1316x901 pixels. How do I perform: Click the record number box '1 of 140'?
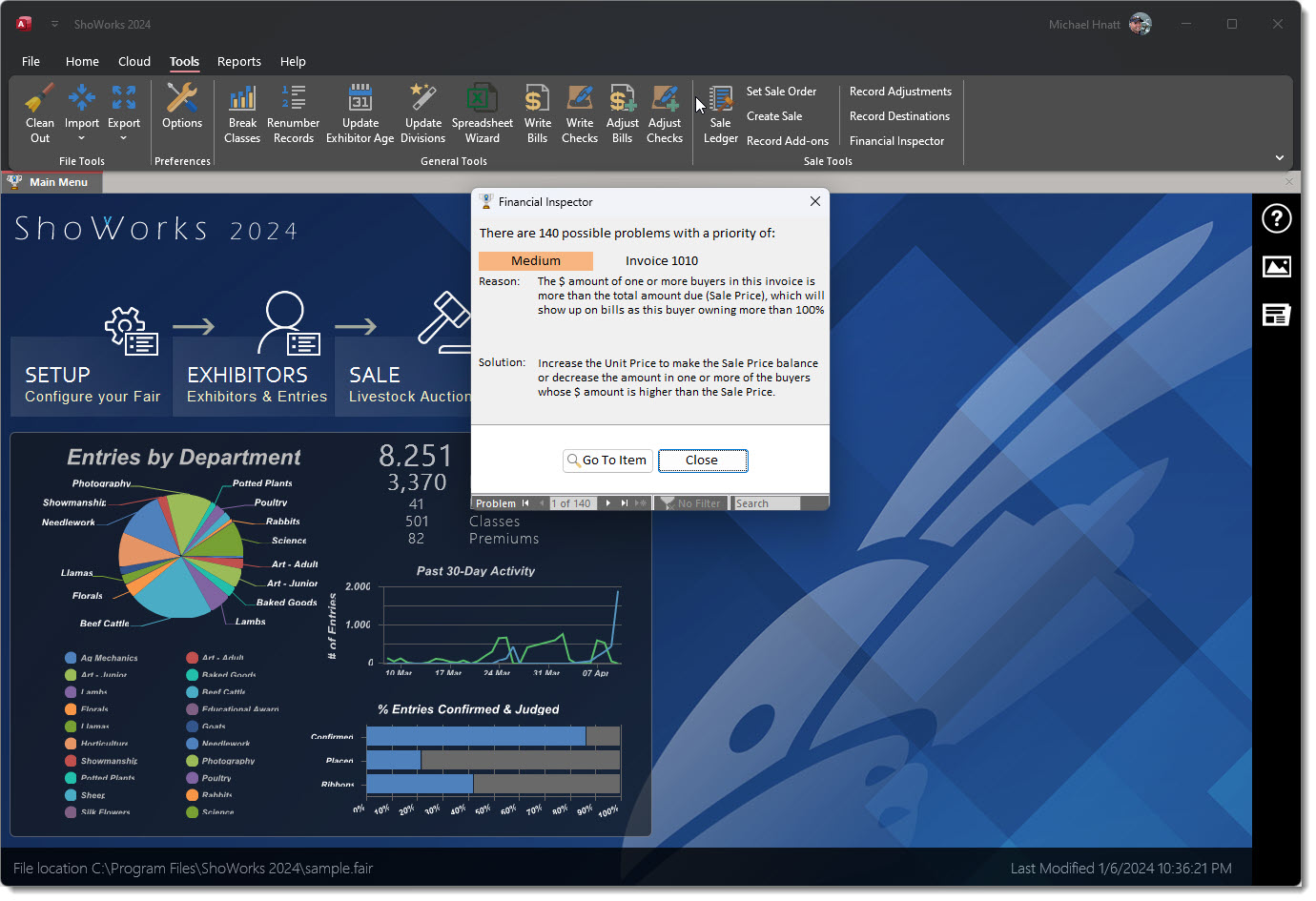point(572,503)
